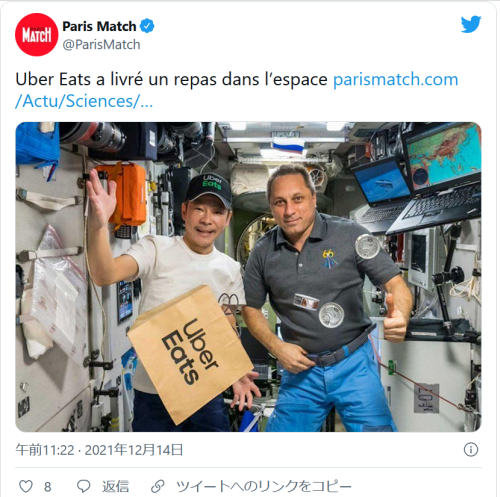Open the Twitter bird logo
Screen dimensions: 500x497
tap(471, 24)
